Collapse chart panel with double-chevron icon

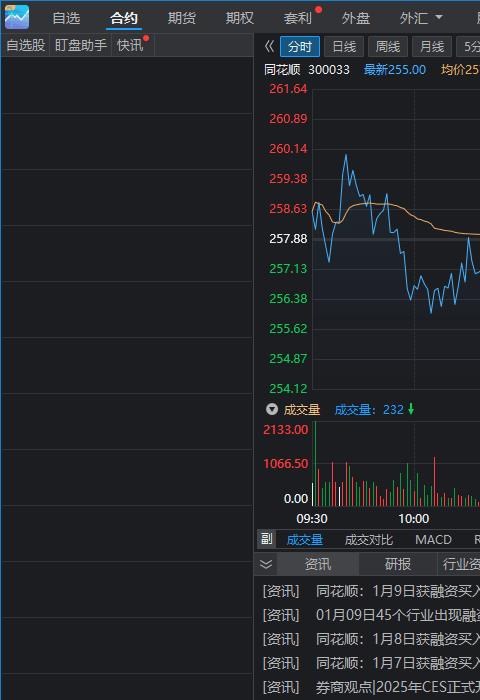click(x=269, y=46)
